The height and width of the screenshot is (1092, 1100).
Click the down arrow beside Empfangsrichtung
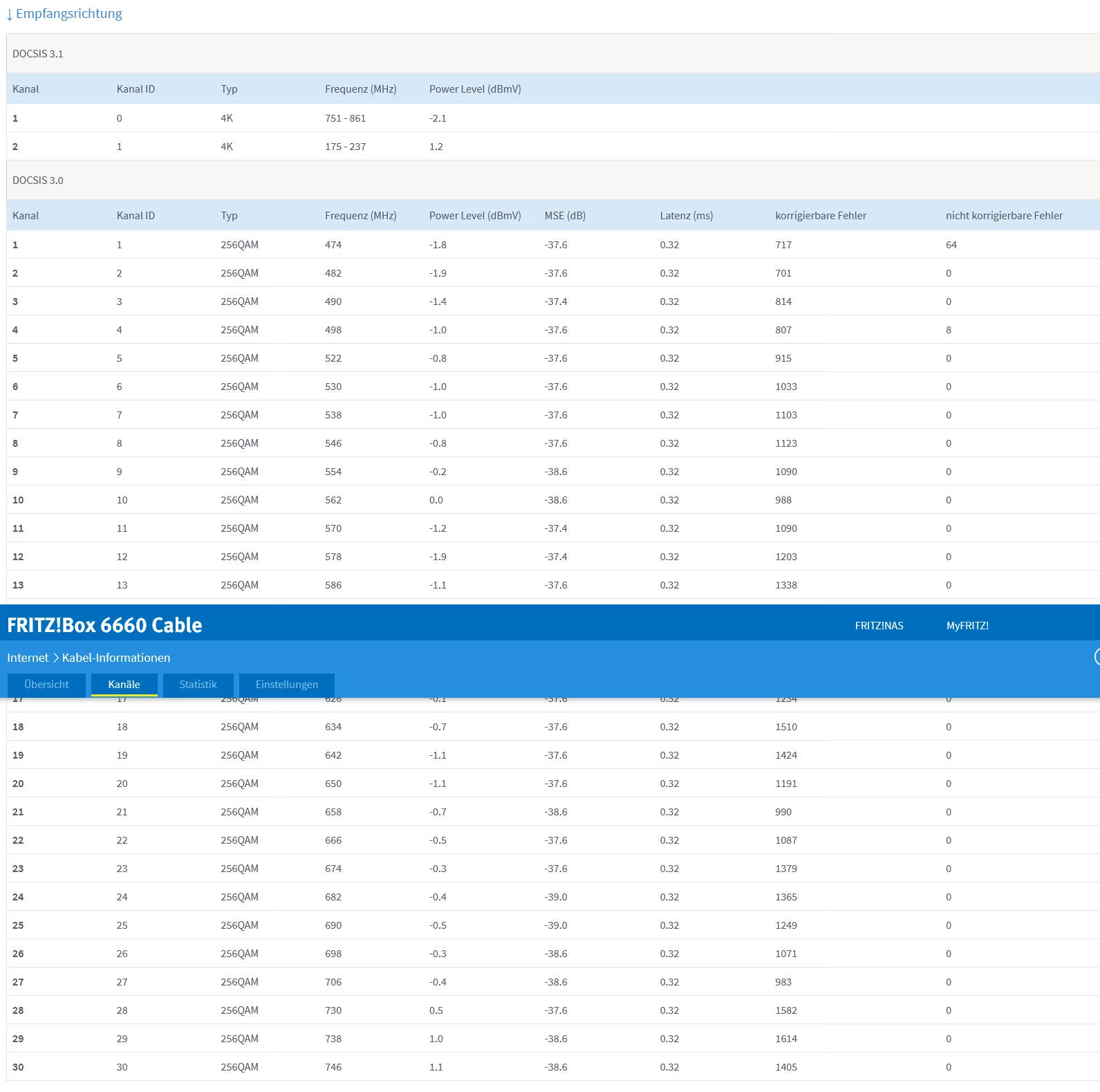click(10, 15)
